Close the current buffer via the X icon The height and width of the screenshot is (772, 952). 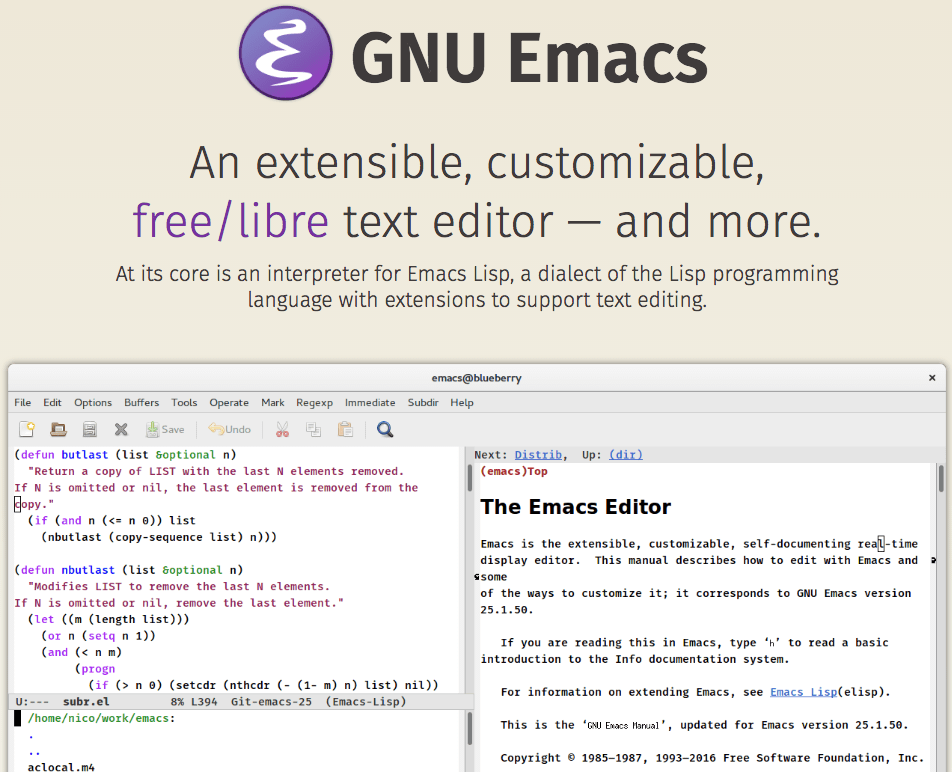coord(122,428)
